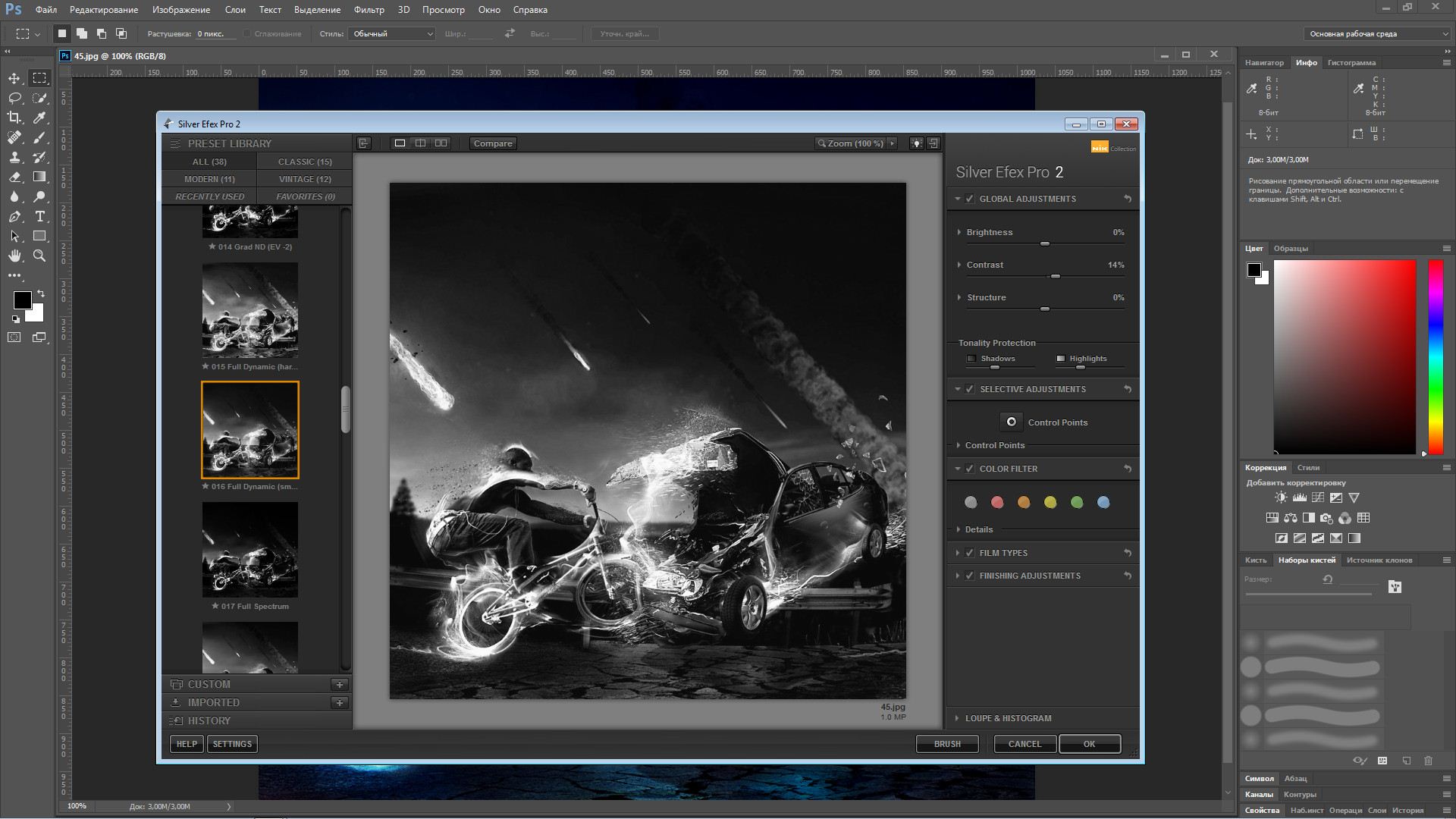1456x819 pixels.
Task: Switch to CLASSIC presets tab
Action: 304,161
